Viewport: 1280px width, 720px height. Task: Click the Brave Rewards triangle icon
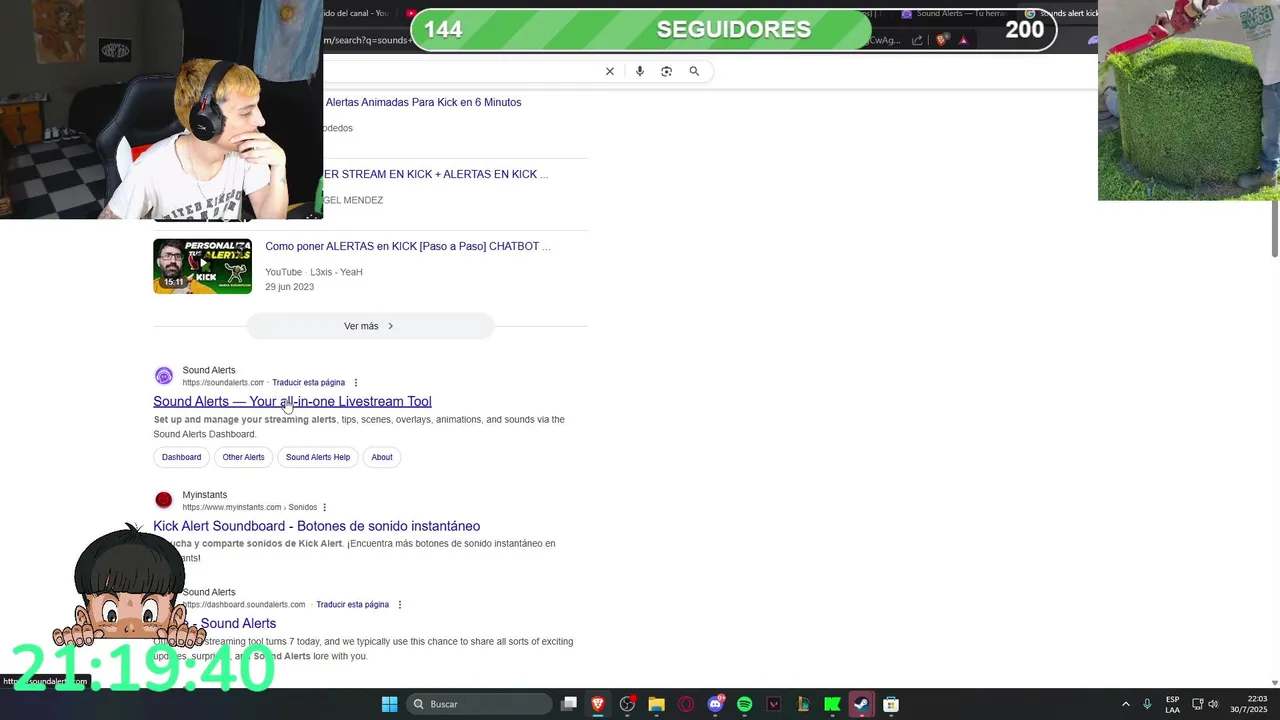[963, 40]
